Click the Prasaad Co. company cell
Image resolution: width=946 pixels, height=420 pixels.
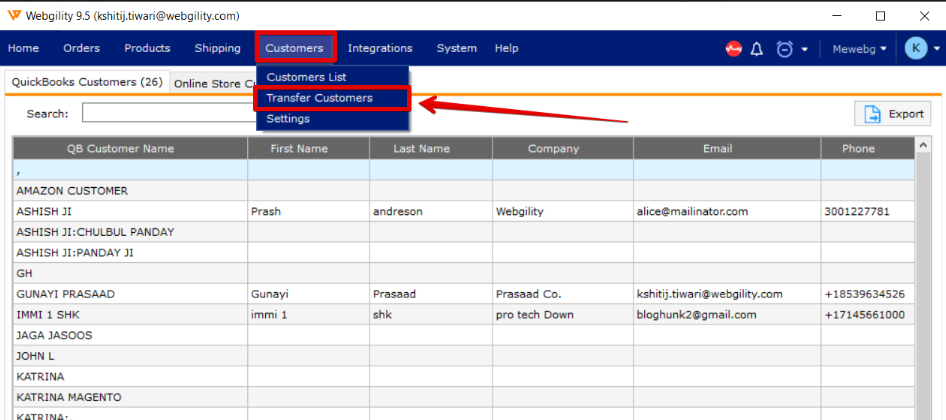563,294
